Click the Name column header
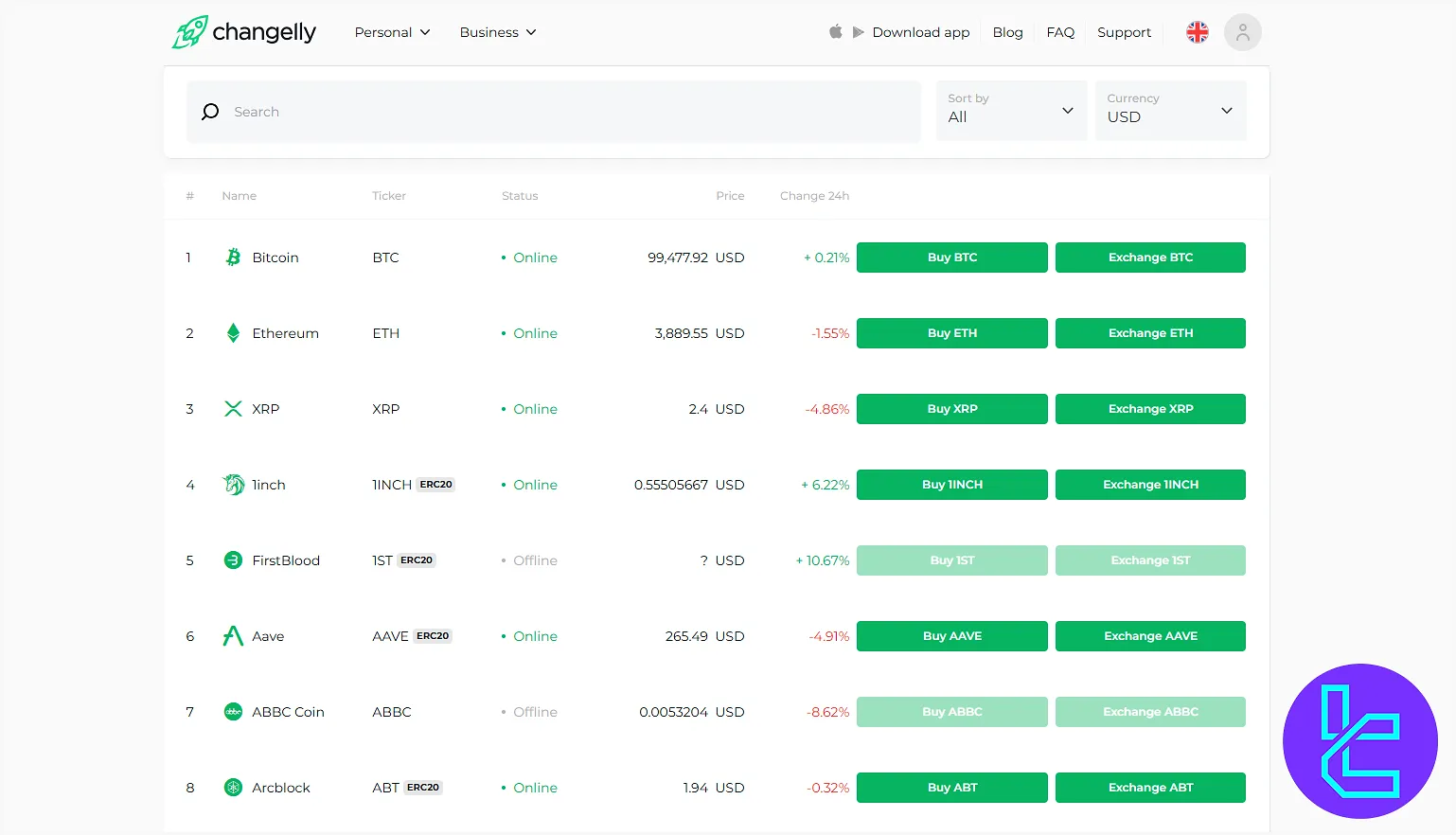1456x835 pixels. pyautogui.click(x=240, y=196)
